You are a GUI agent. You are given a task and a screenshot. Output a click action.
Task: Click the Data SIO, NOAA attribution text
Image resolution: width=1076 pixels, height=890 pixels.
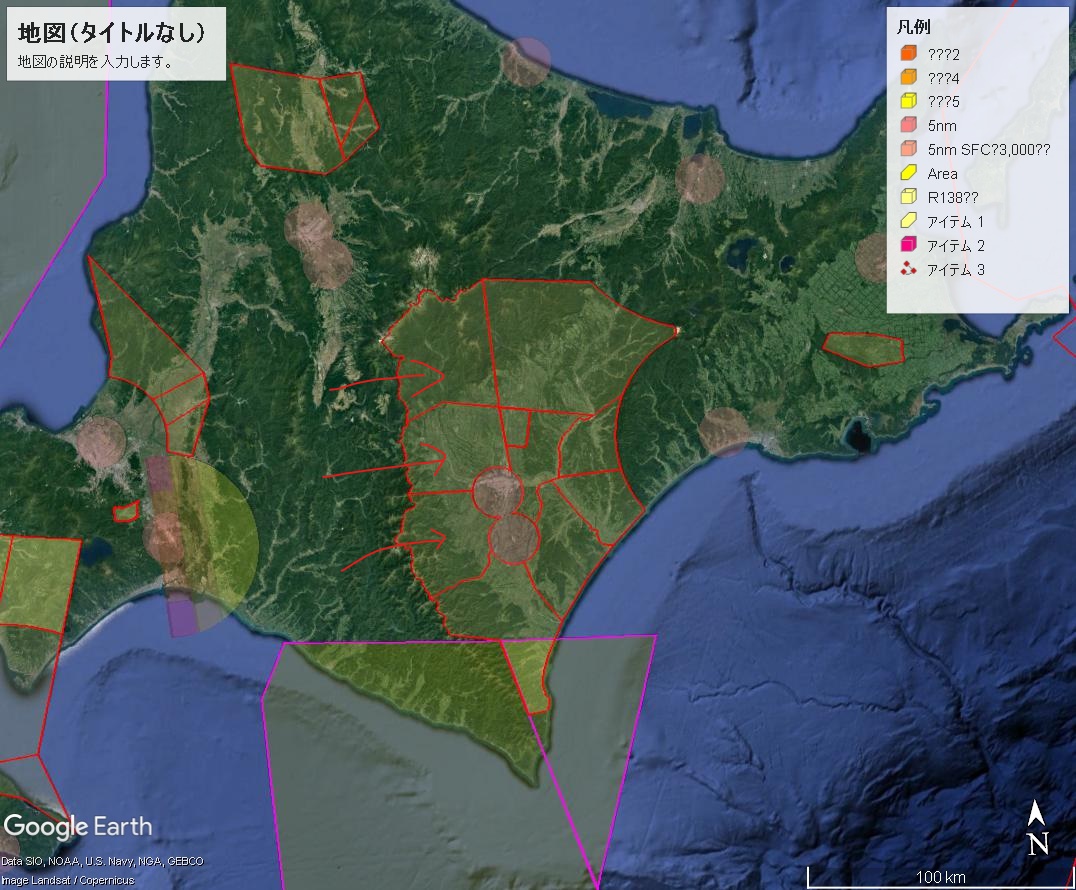pyautogui.click(x=102, y=861)
